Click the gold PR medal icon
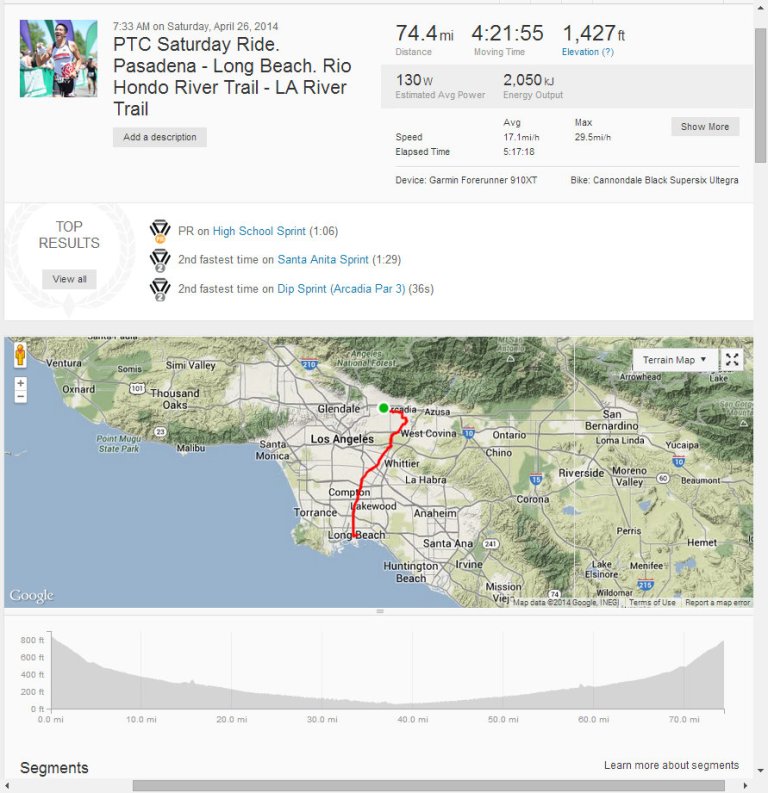Screen dimensions: 768x793 pos(160,231)
